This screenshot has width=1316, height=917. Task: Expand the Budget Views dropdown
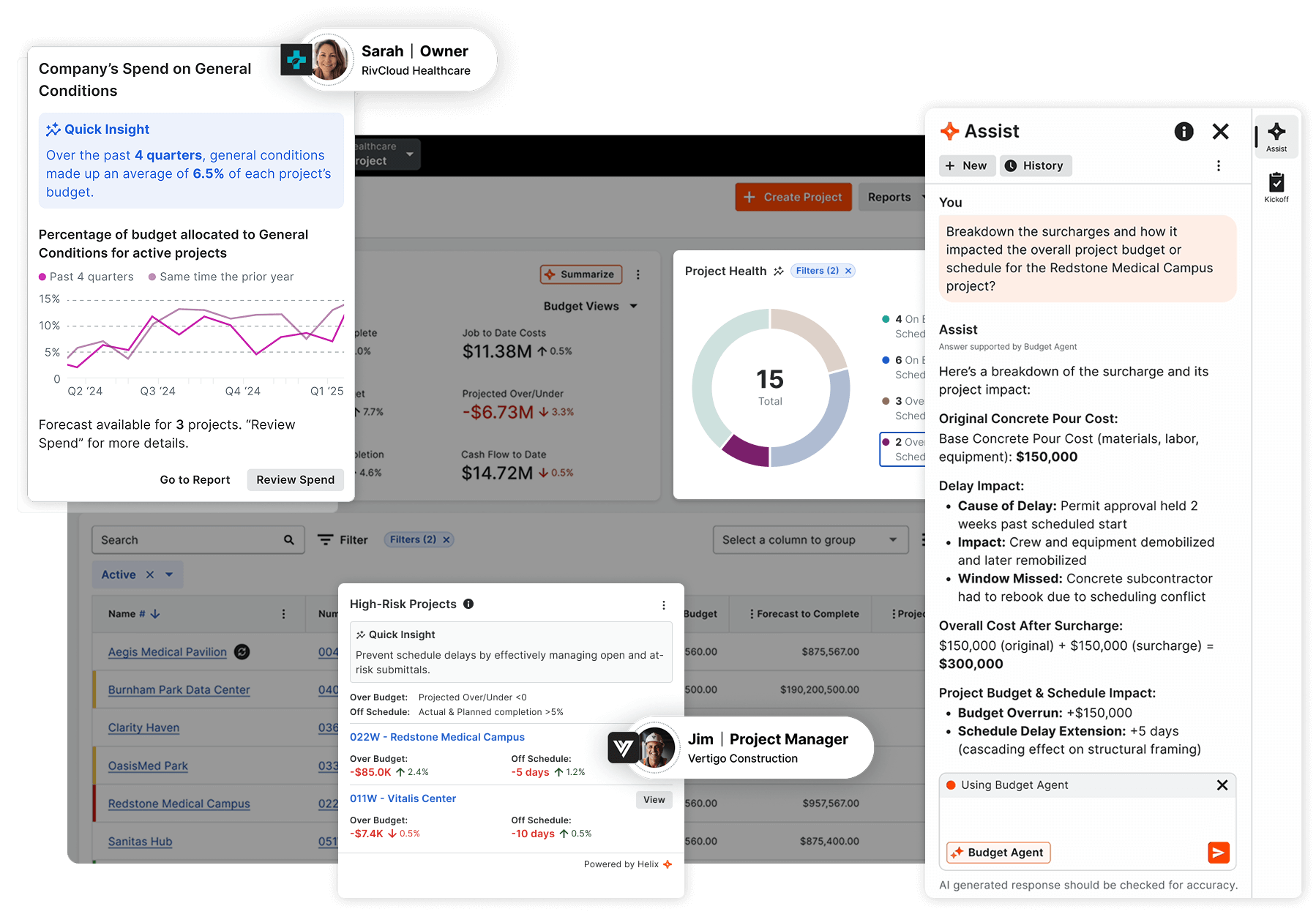point(591,306)
